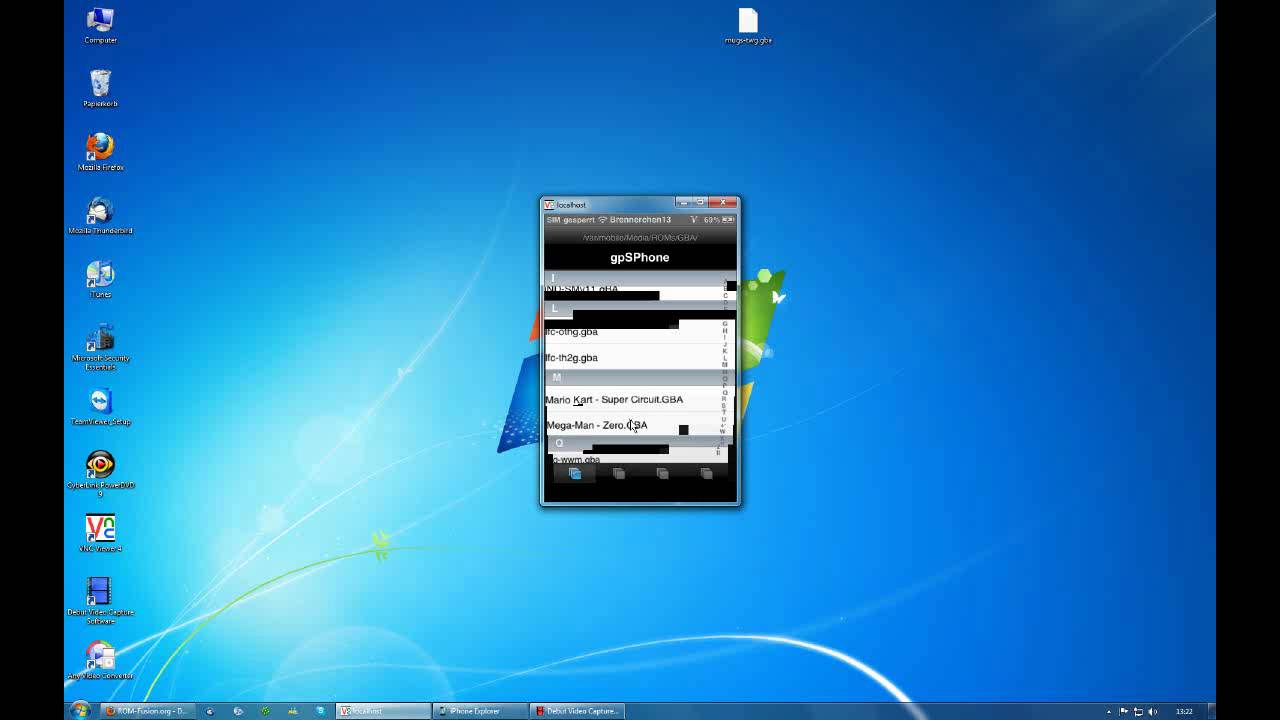The width and height of the screenshot is (1280, 720).
Task: Click the VNC icon in localhost title bar
Action: pos(549,204)
